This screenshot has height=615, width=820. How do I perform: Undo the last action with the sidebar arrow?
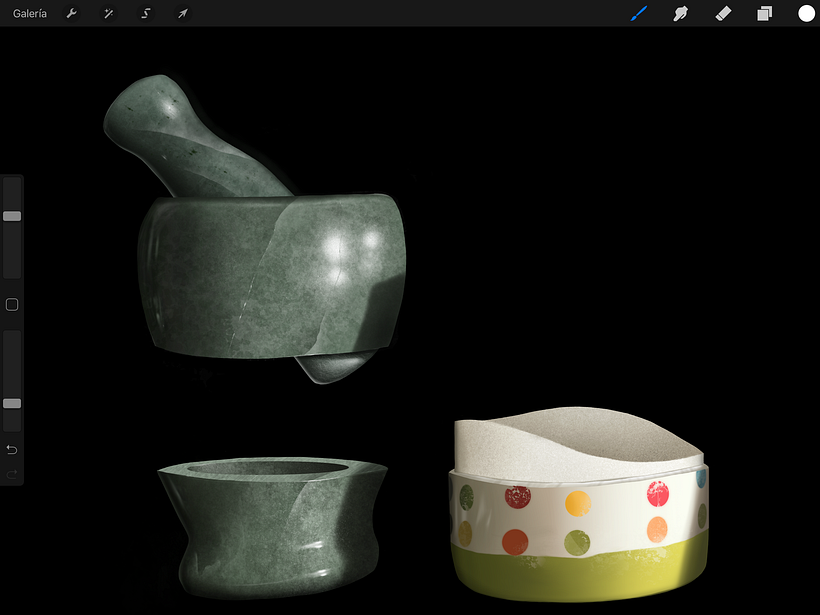click(x=12, y=449)
